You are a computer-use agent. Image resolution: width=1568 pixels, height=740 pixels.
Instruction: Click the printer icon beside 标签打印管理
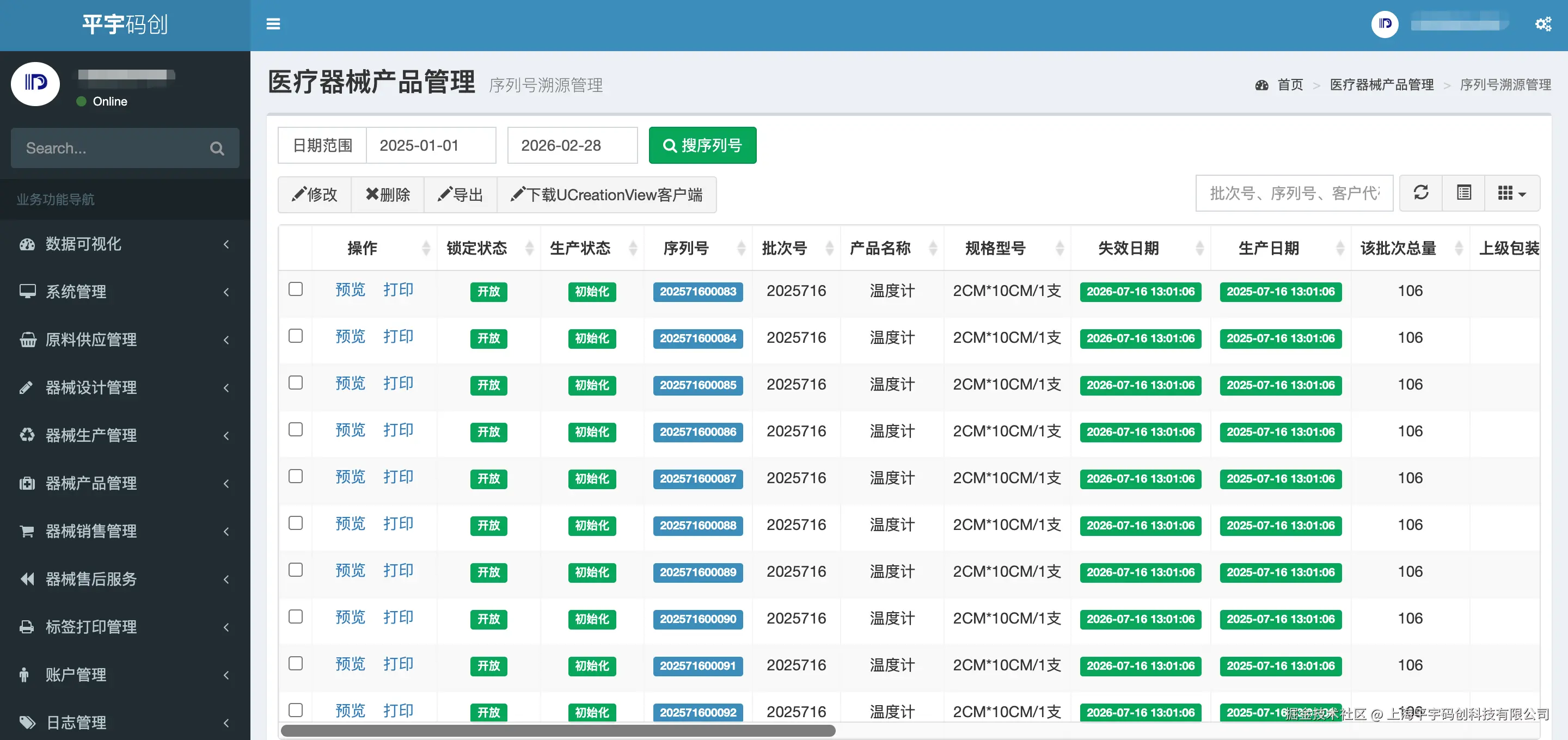tap(26, 627)
